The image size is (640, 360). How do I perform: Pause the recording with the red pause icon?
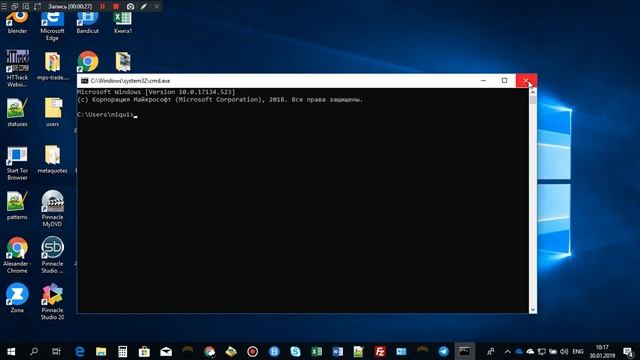point(102,7)
